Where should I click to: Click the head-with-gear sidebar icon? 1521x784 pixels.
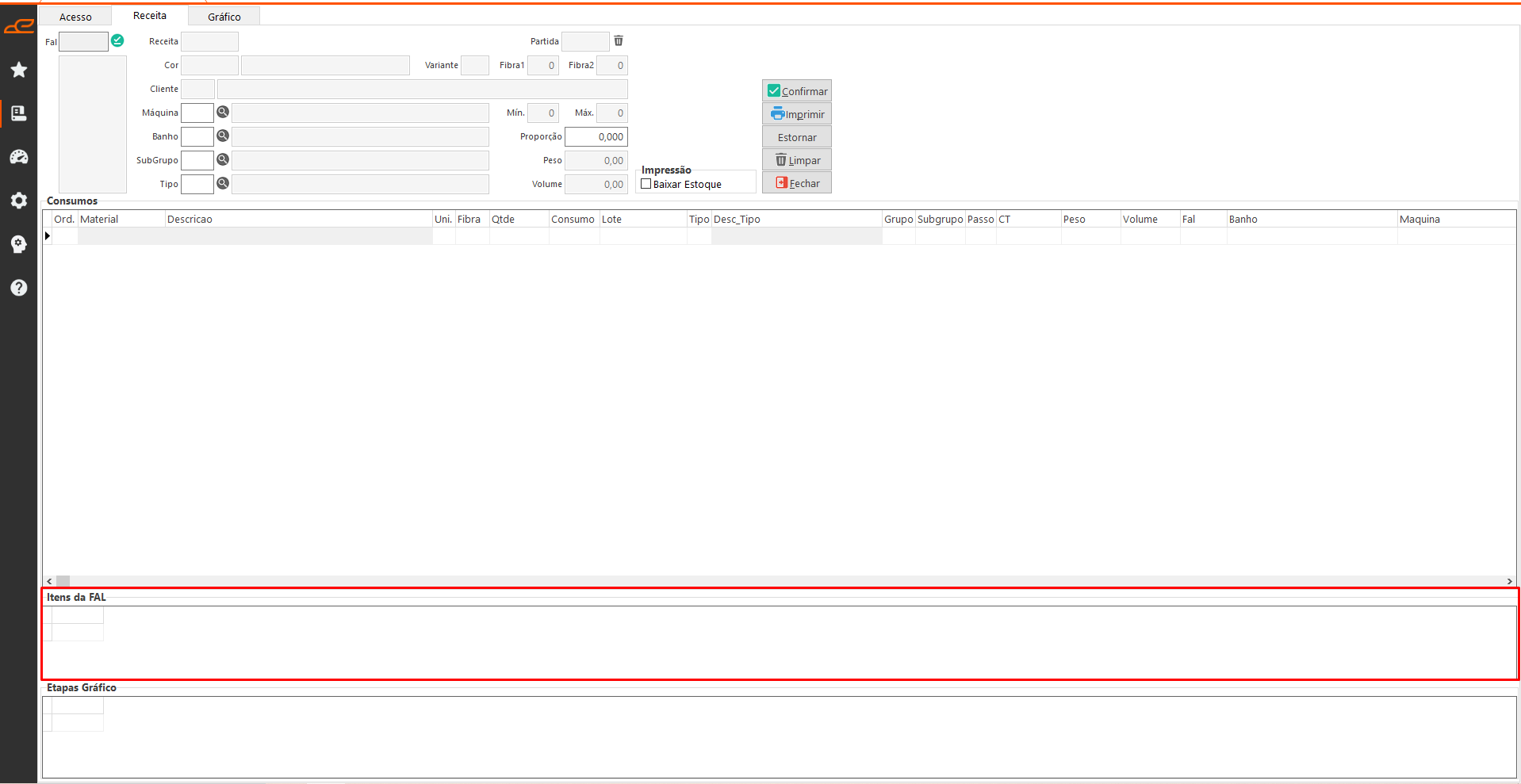19,244
